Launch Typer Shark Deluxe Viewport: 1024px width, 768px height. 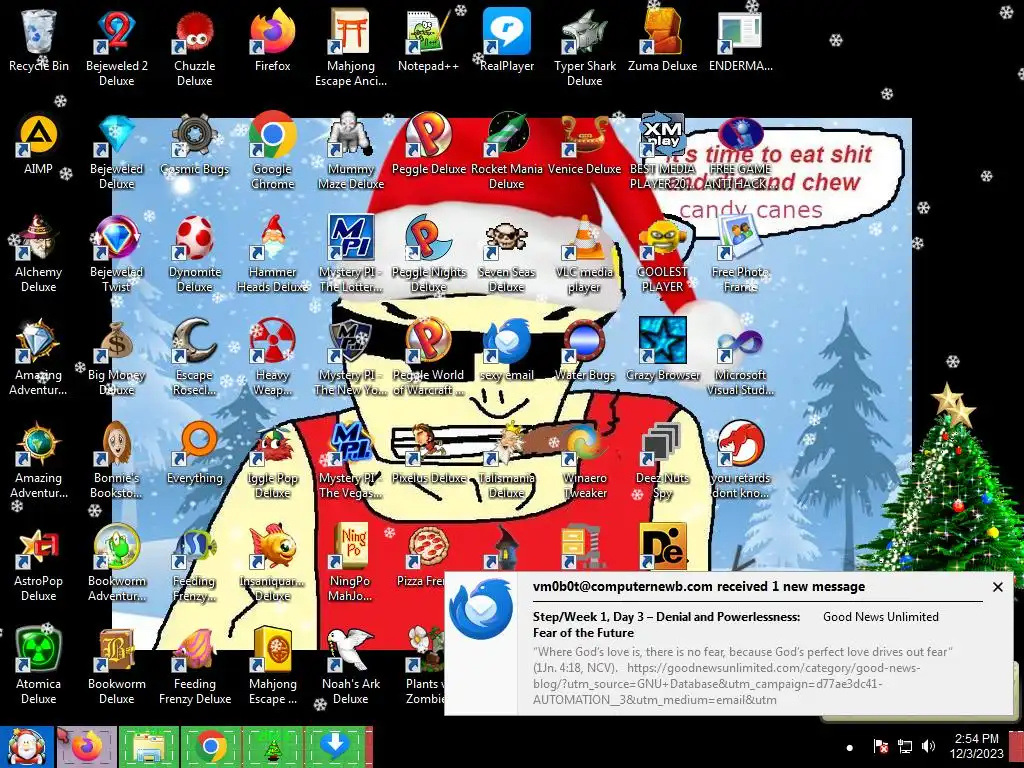point(584,48)
